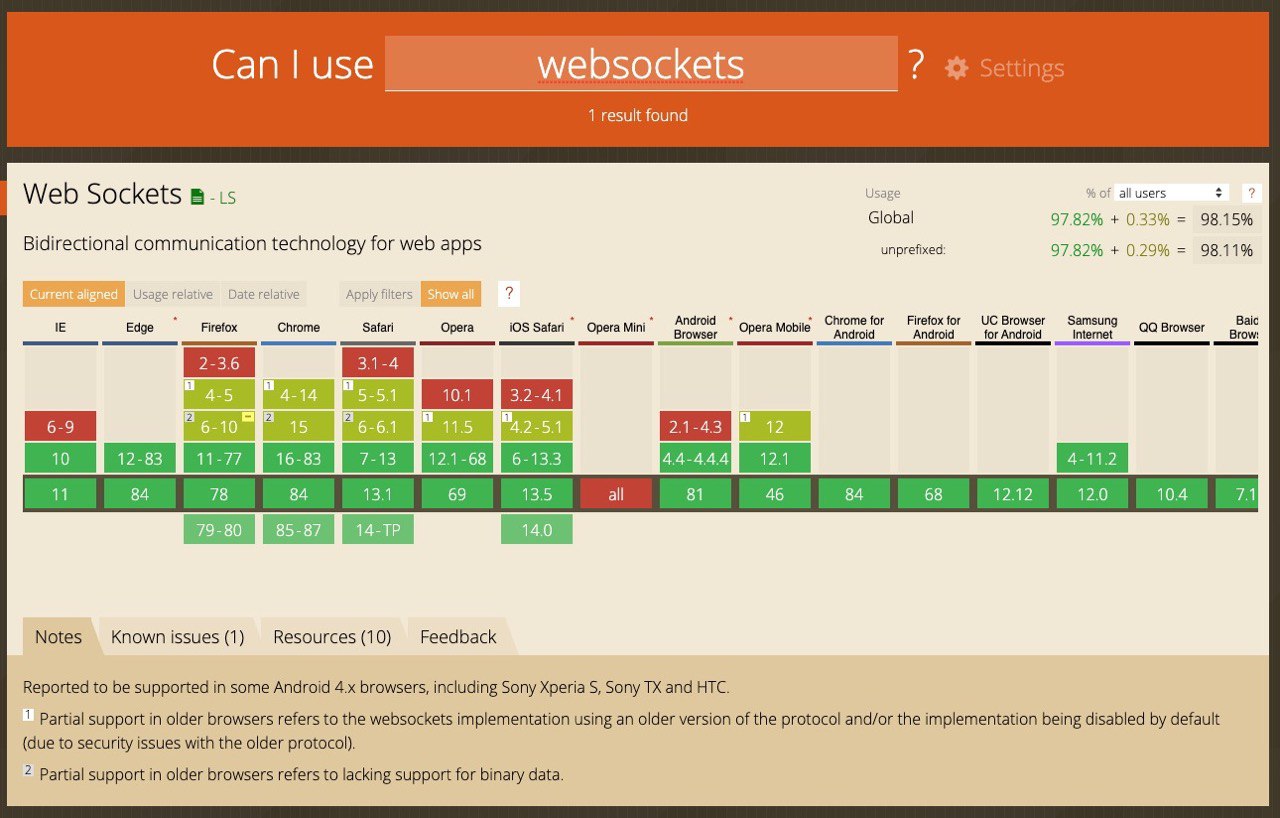Viewport: 1280px width, 818px height.
Task: Click Samsung Internet column header
Action: [1092, 328]
